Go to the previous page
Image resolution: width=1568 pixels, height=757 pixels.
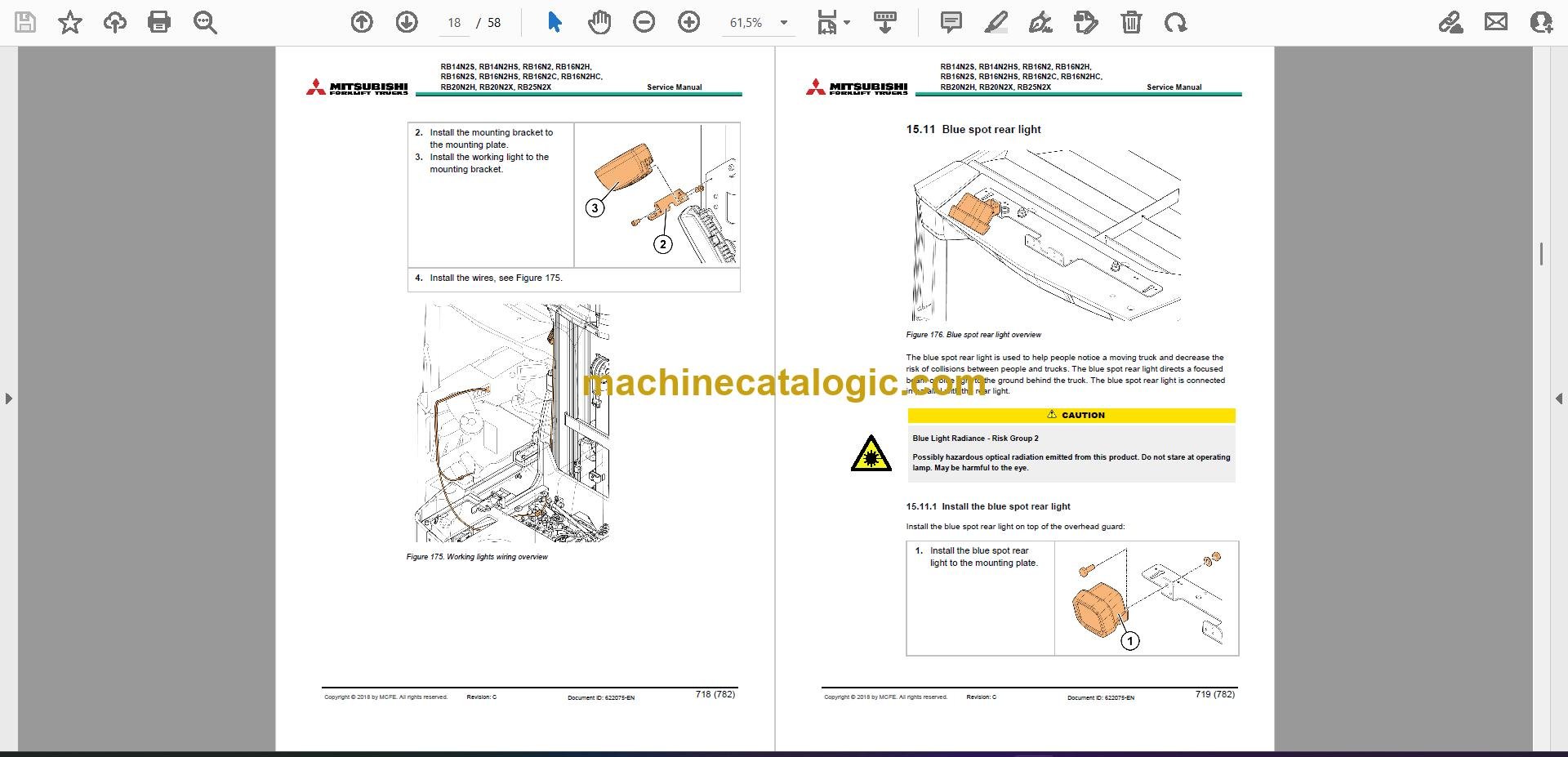click(x=362, y=22)
